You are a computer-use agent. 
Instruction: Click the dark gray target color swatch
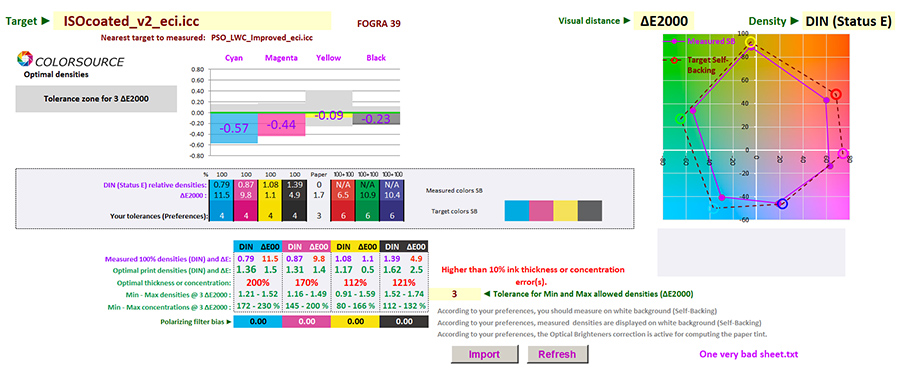(590, 210)
